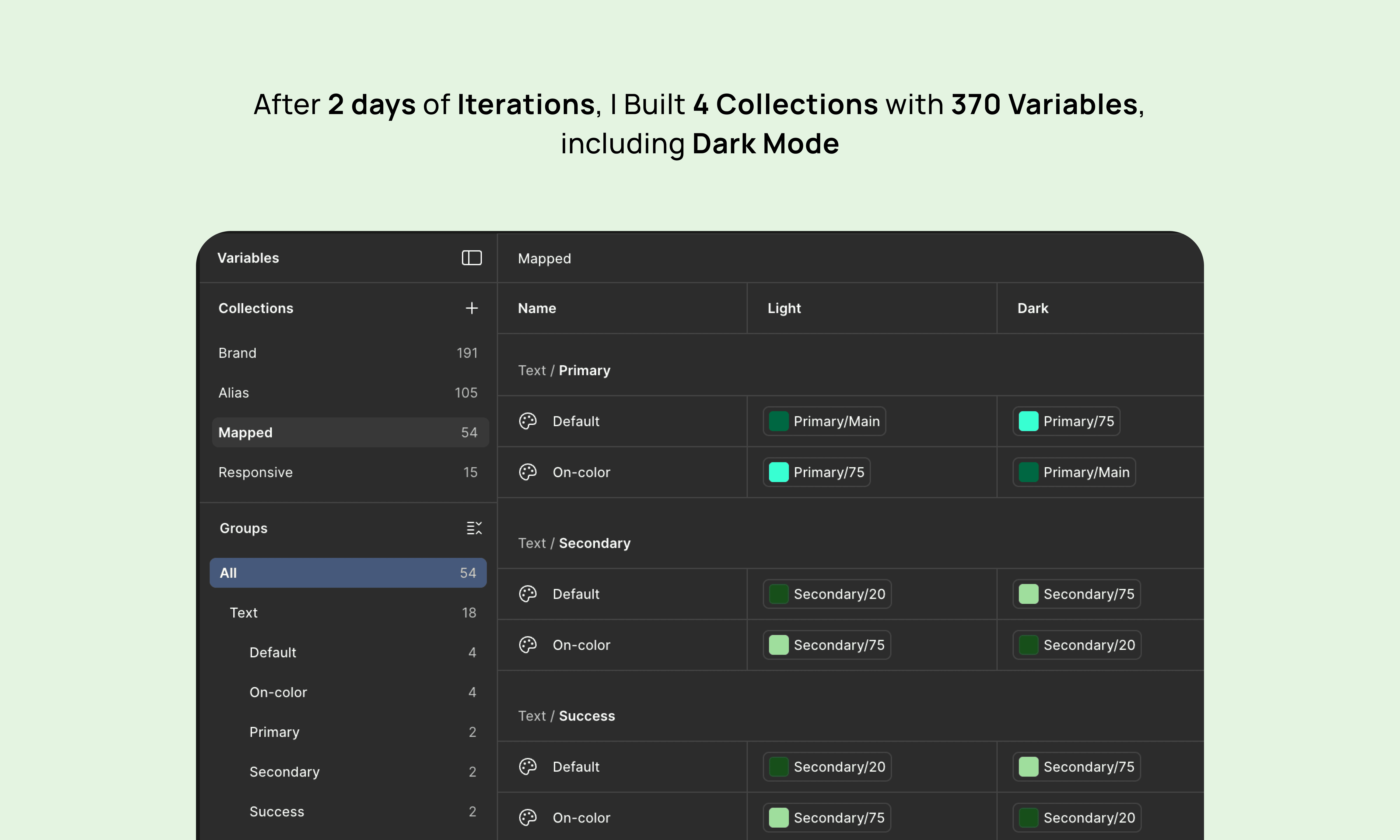Click the Dark mode column header
1400x840 pixels.
coord(1033,308)
